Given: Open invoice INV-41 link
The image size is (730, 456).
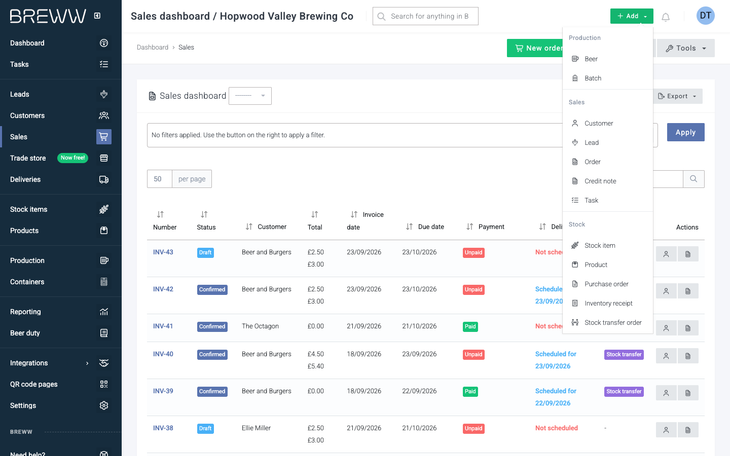Looking at the screenshot, I should (163, 326).
